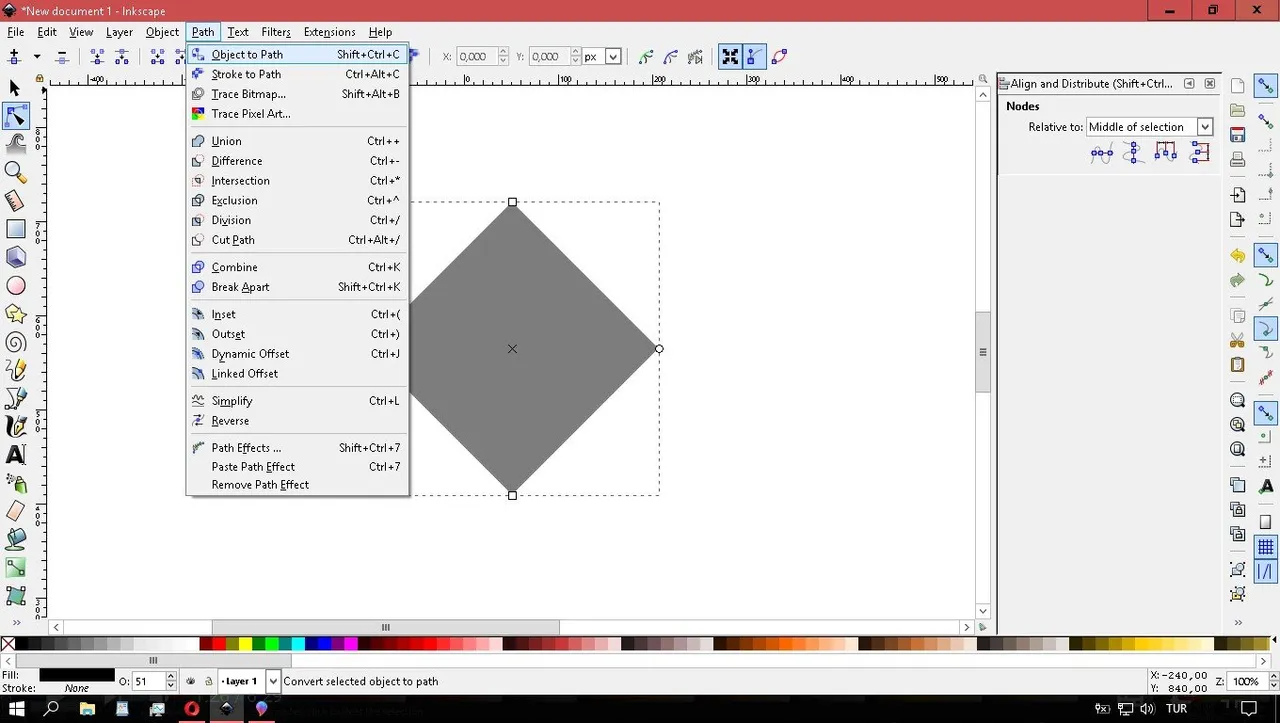Open the px units dropdown
Screen dimensions: 1280x723
[x=603, y=57]
